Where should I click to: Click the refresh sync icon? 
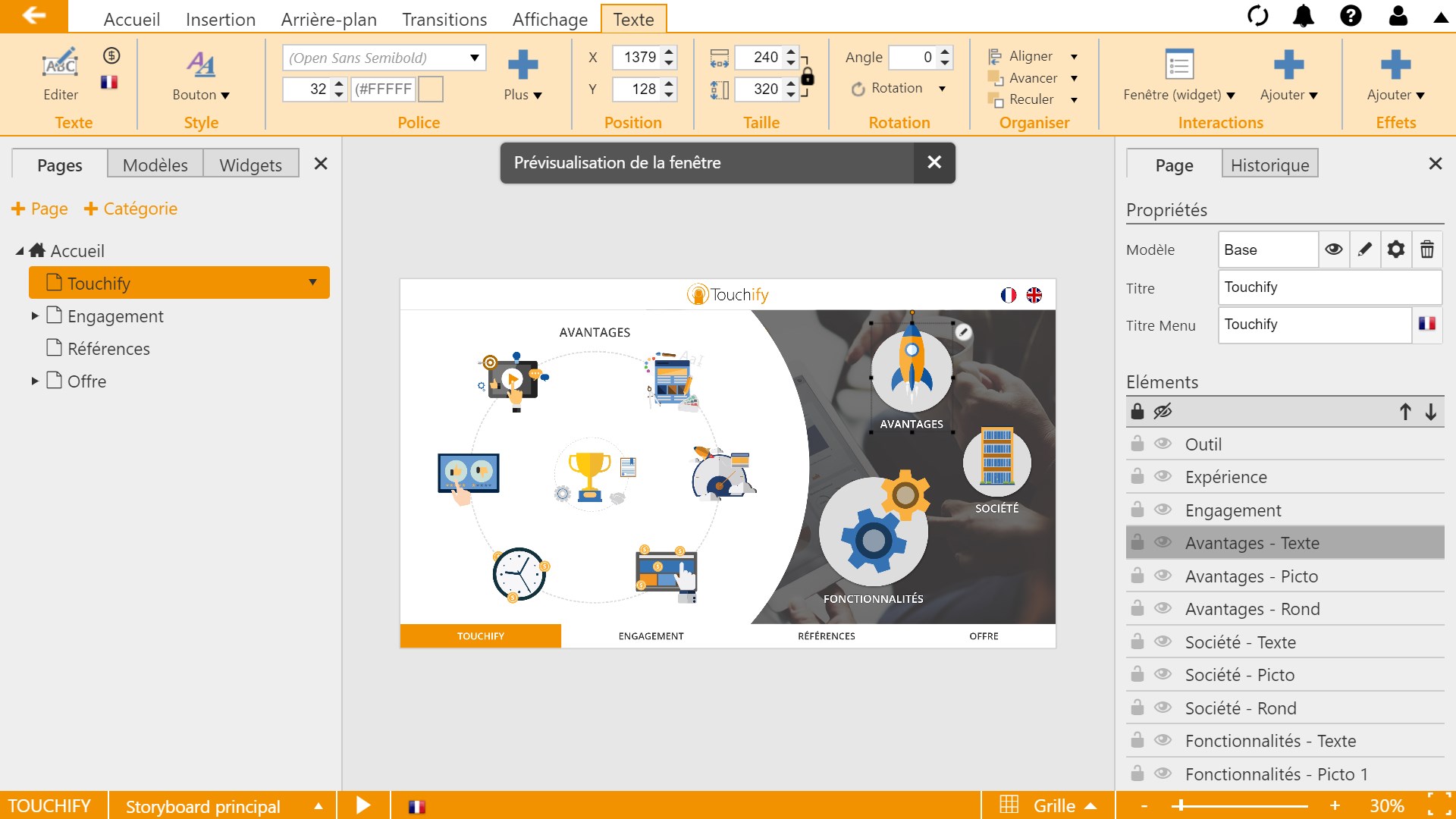1257,16
